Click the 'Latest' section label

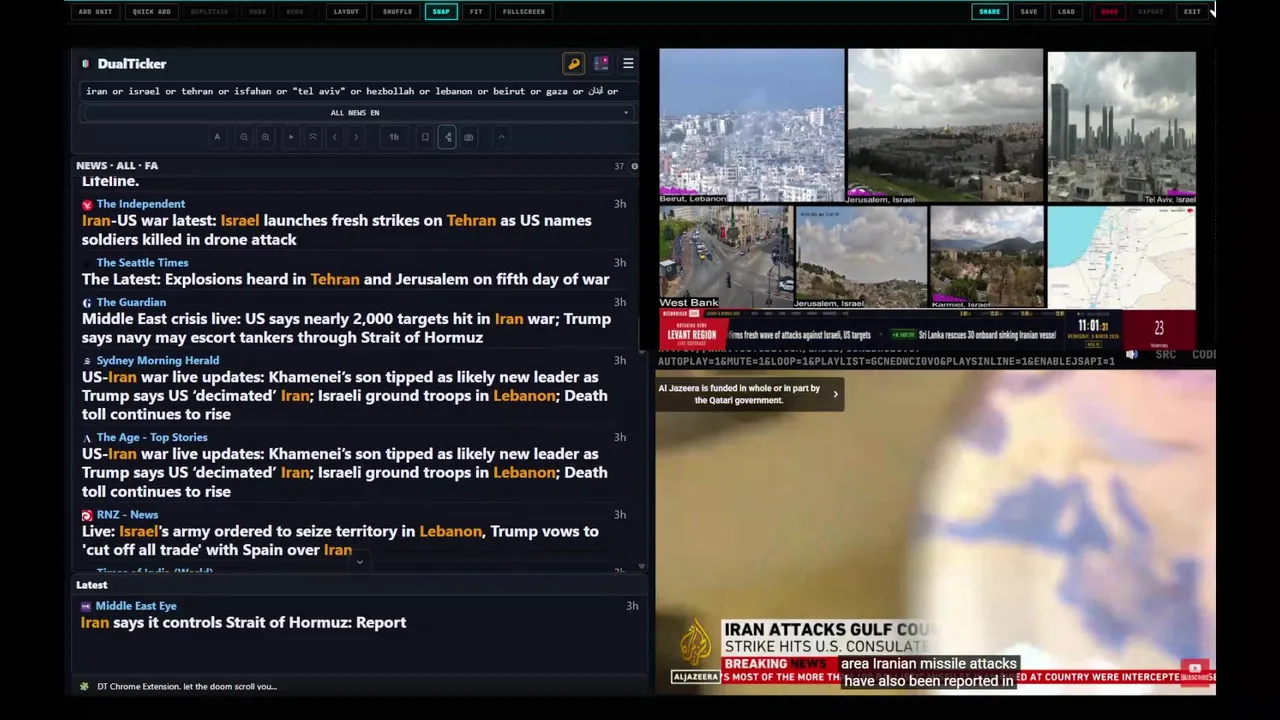[91, 585]
